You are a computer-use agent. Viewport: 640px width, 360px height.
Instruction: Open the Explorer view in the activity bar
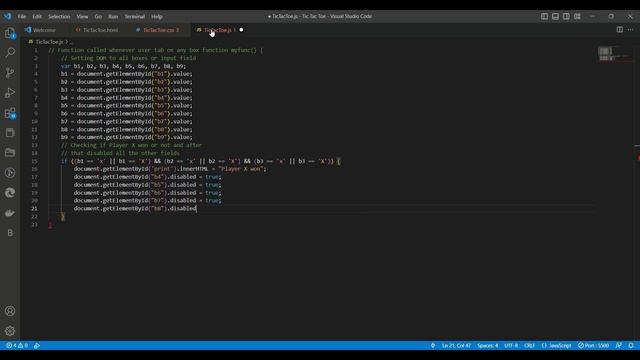tap(10, 33)
